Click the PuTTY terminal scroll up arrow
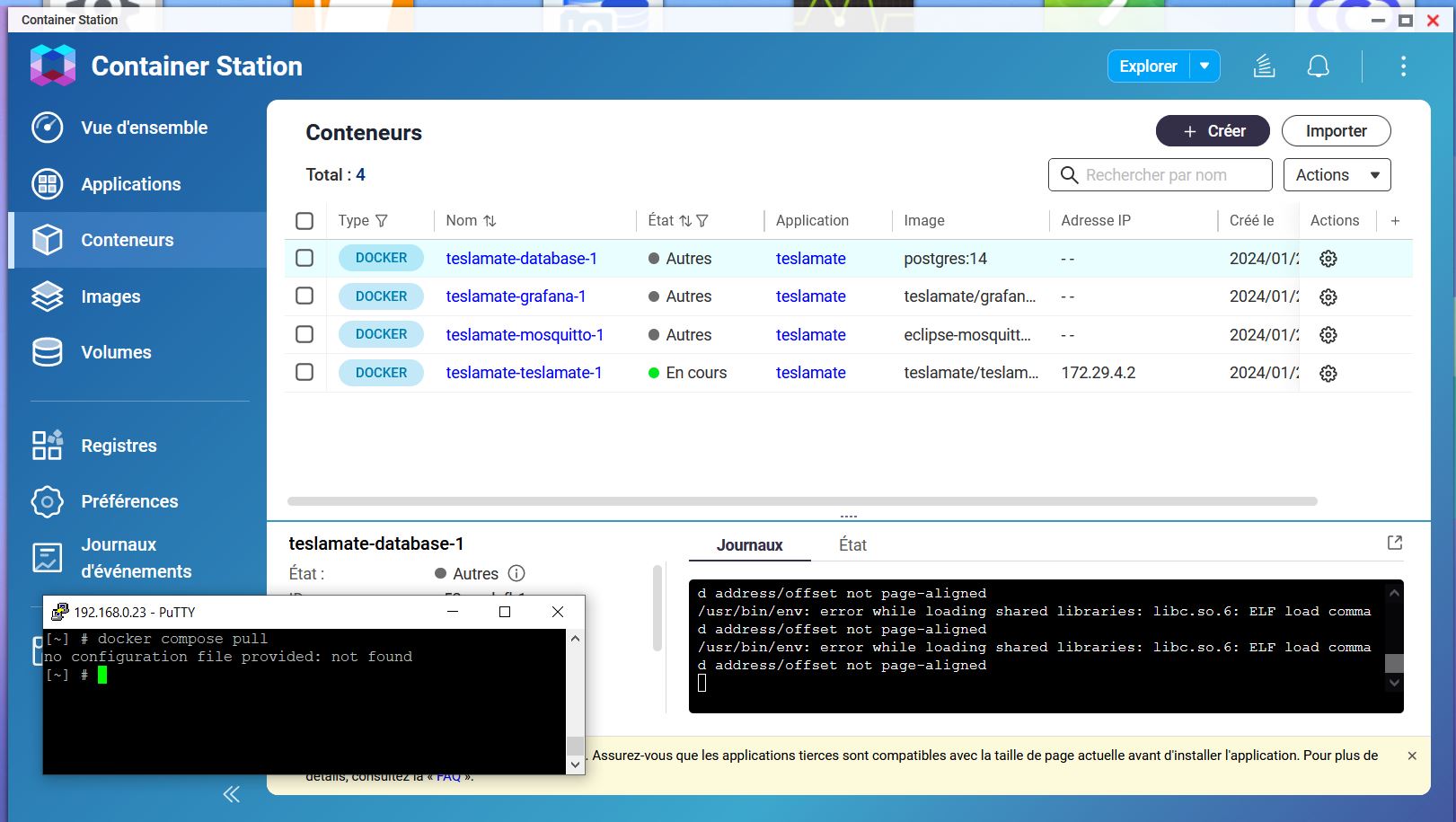The height and width of the screenshot is (822, 1456). coord(576,638)
